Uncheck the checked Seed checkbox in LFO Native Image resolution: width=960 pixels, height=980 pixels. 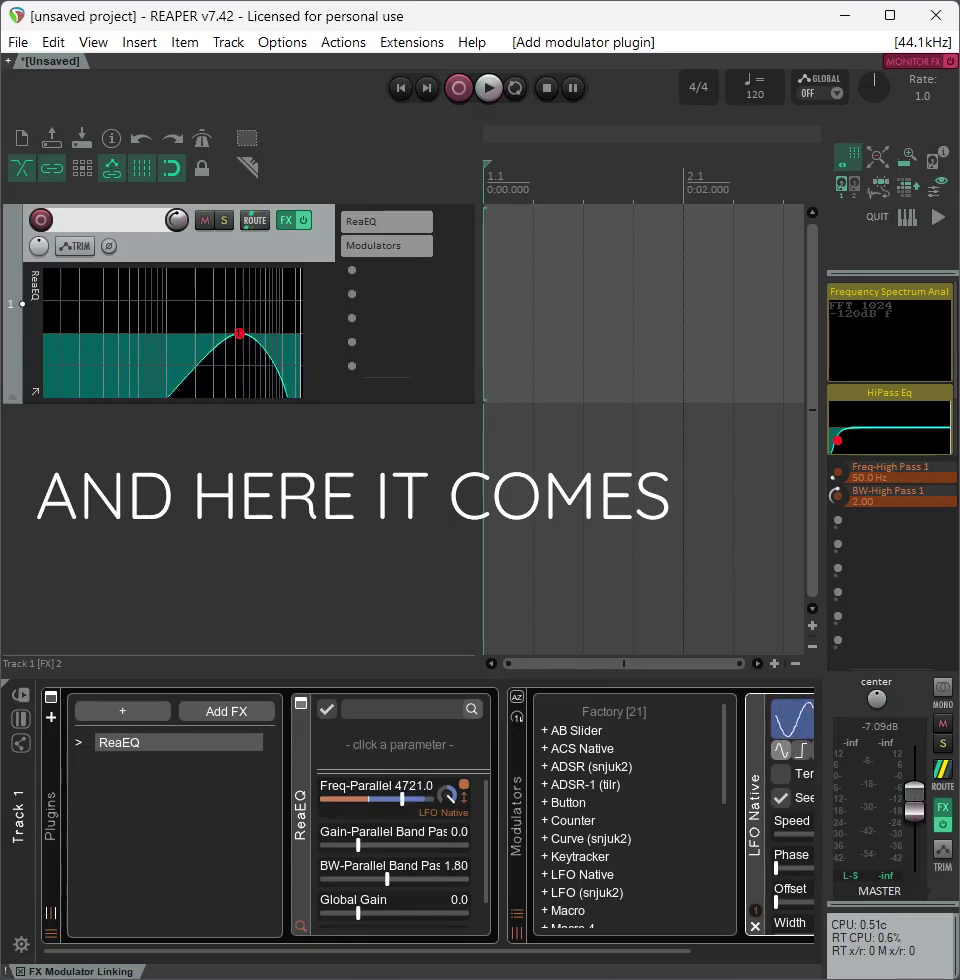tap(781, 798)
